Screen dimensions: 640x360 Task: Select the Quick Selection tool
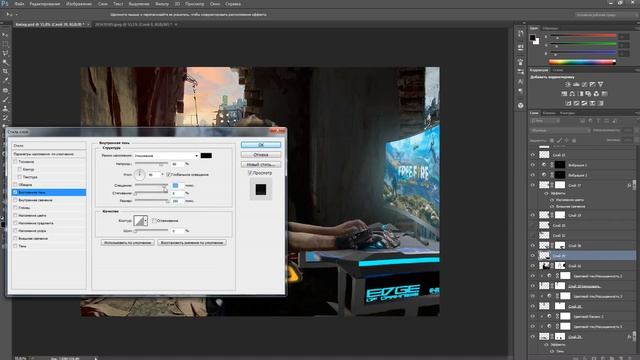[x=5, y=62]
